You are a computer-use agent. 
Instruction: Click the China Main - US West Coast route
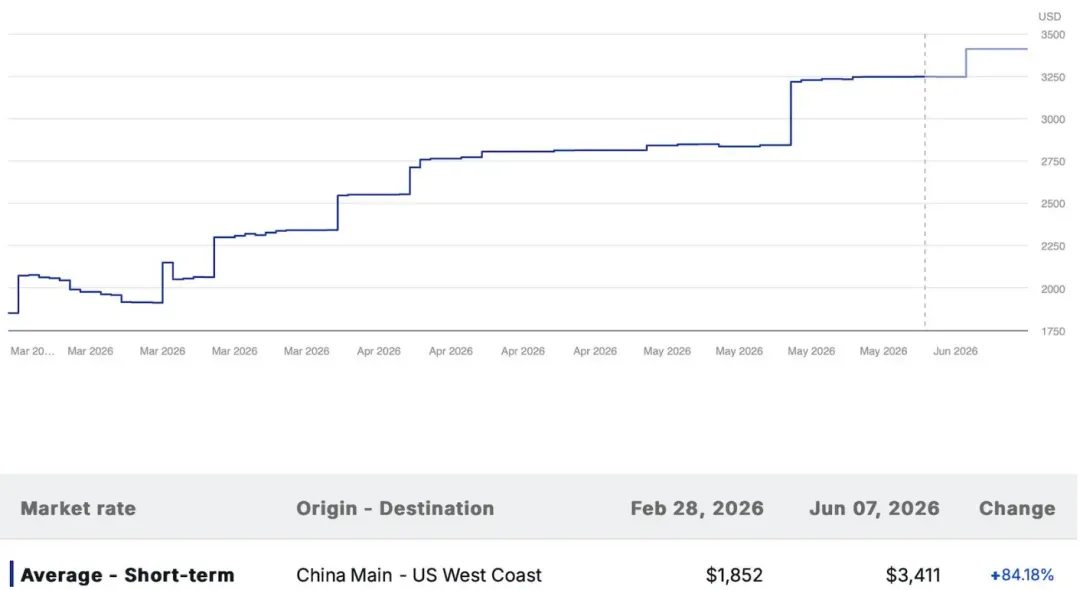pyautogui.click(x=419, y=574)
